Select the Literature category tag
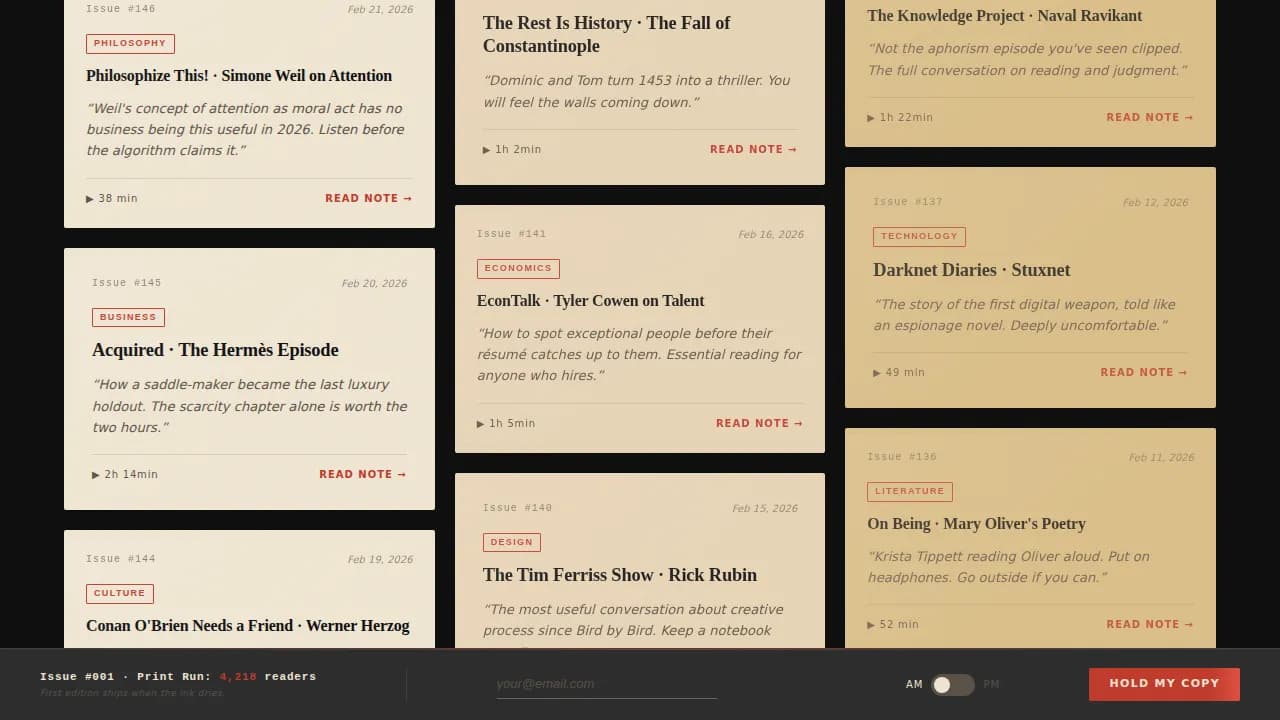The height and width of the screenshot is (720, 1280). point(910,491)
